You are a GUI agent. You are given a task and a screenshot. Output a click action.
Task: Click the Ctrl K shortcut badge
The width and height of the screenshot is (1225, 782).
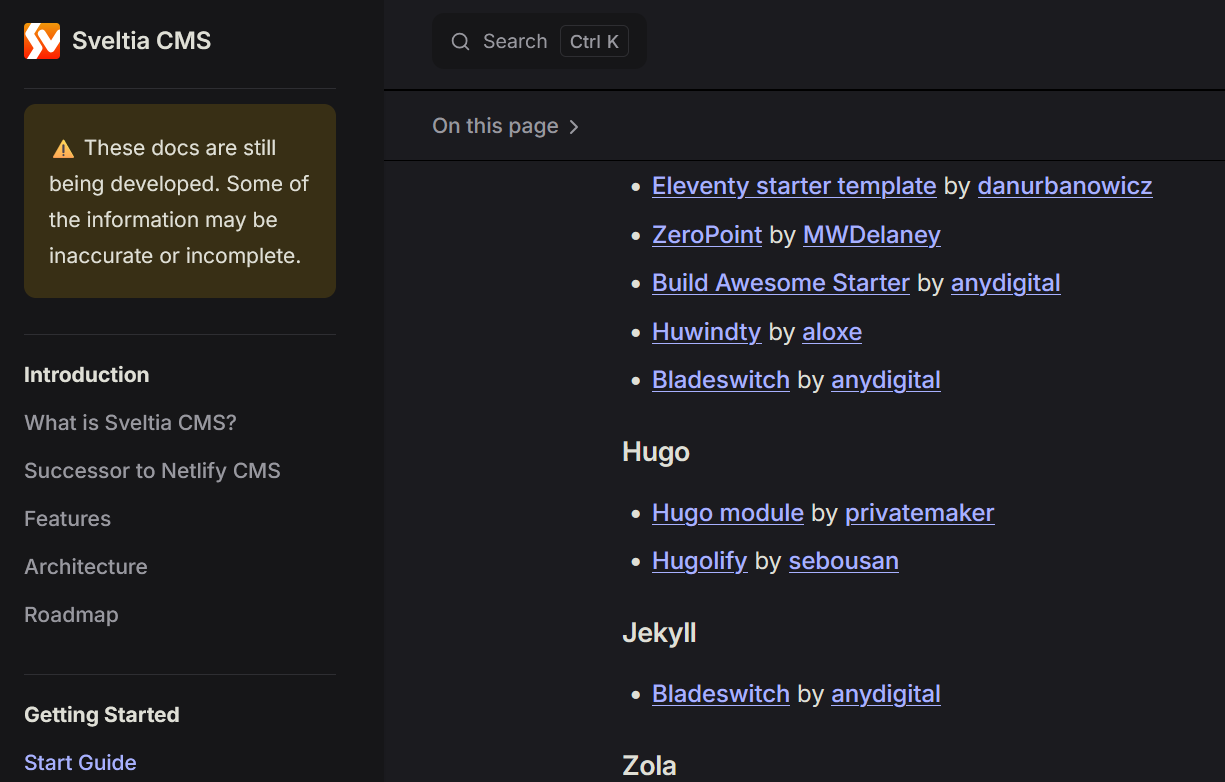594,41
